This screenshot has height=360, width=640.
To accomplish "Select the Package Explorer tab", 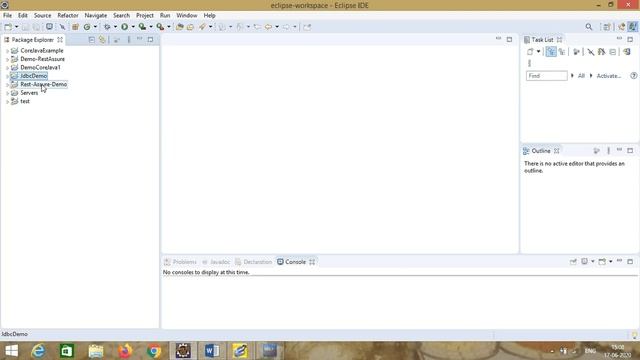I will [33, 40].
